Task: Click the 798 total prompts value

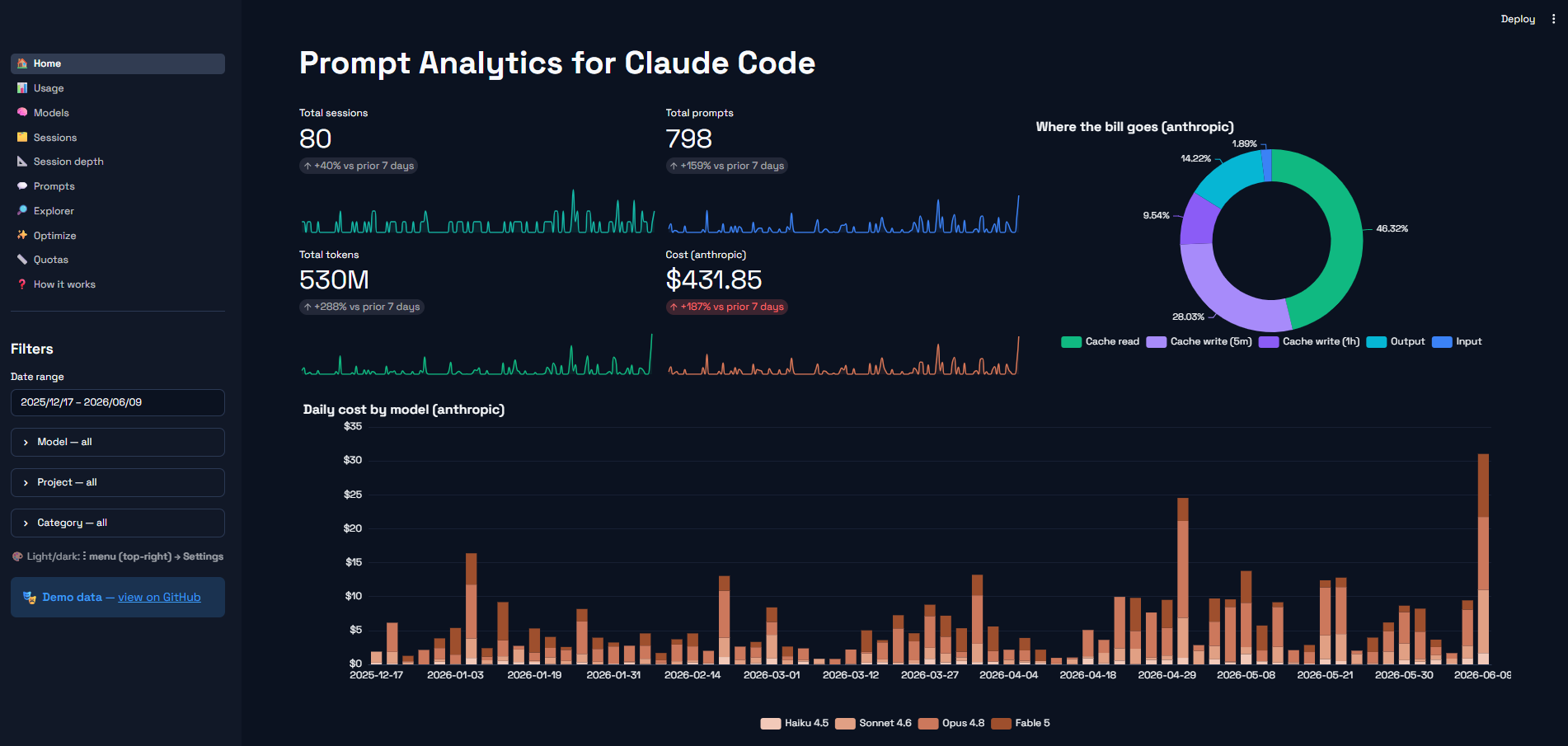Action: click(689, 139)
